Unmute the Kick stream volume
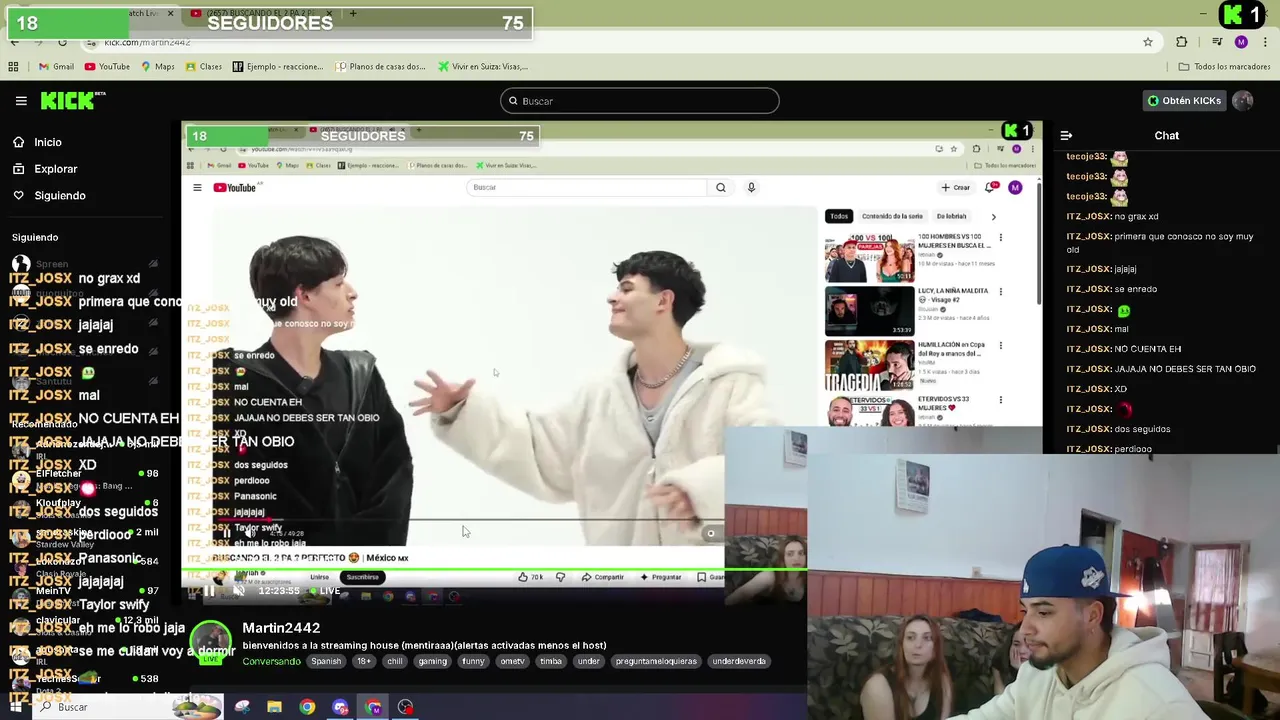This screenshot has height=720, width=1280. point(238,591)
